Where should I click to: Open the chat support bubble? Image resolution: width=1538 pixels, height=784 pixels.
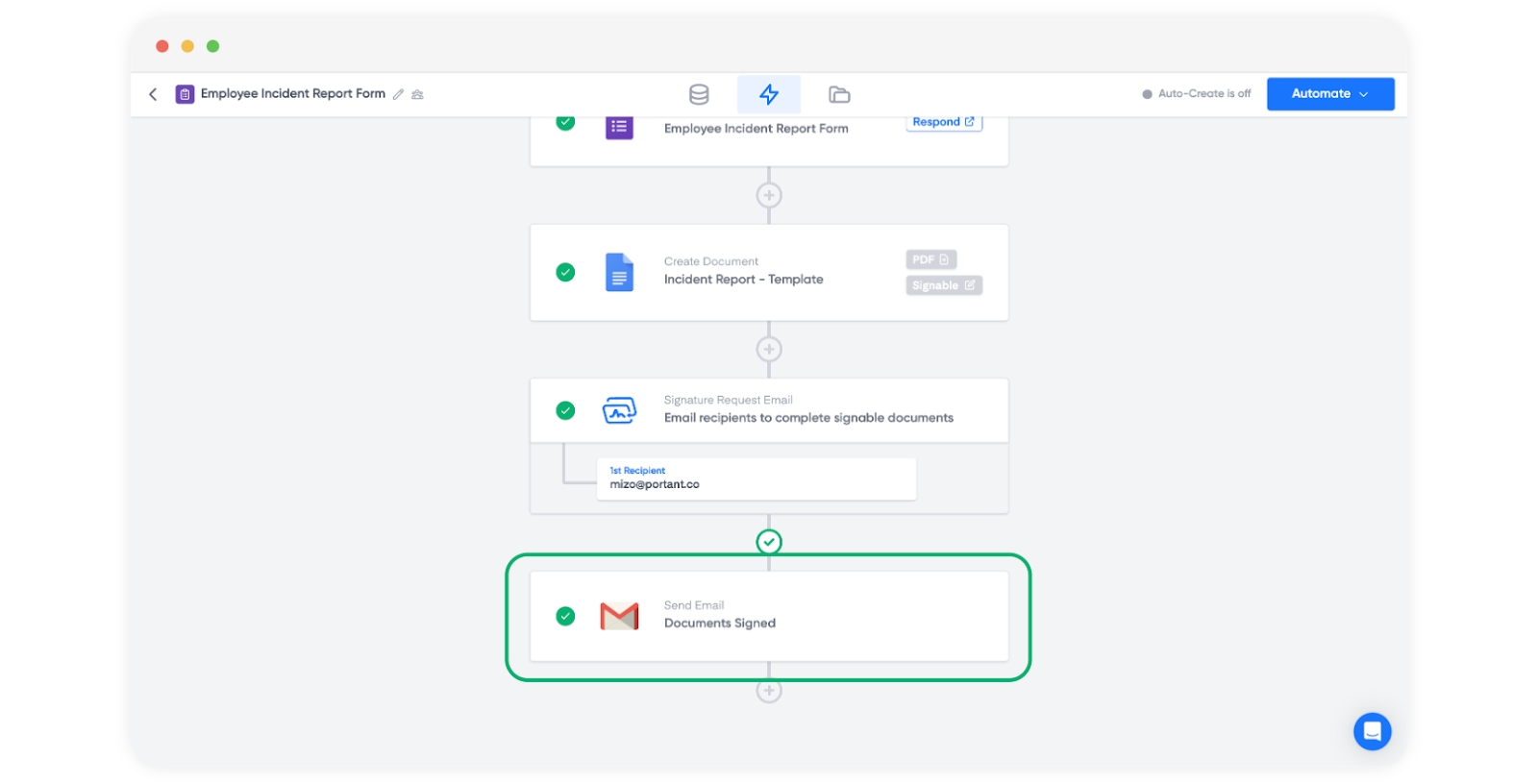(1372, 731)
